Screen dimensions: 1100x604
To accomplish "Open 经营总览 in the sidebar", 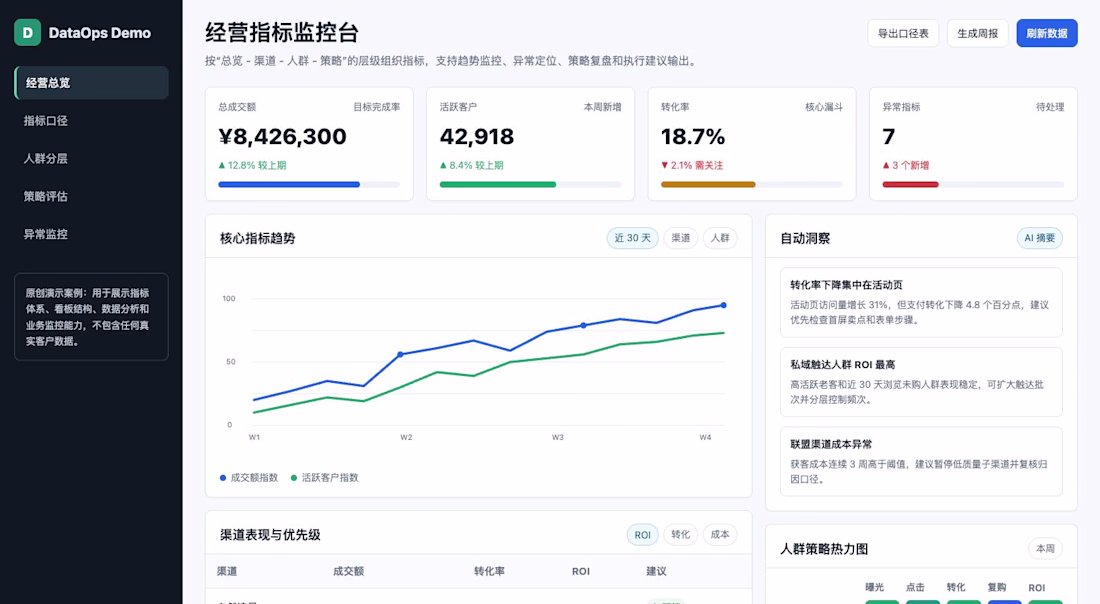I will click(91, 83).
